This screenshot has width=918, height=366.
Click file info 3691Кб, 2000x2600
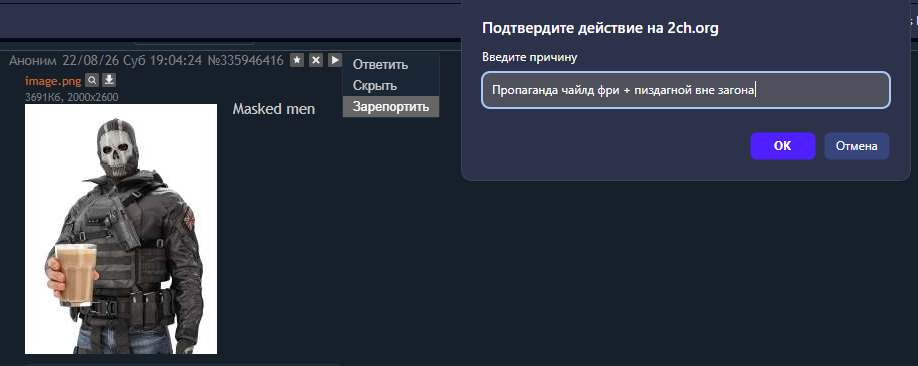(71, 97)
